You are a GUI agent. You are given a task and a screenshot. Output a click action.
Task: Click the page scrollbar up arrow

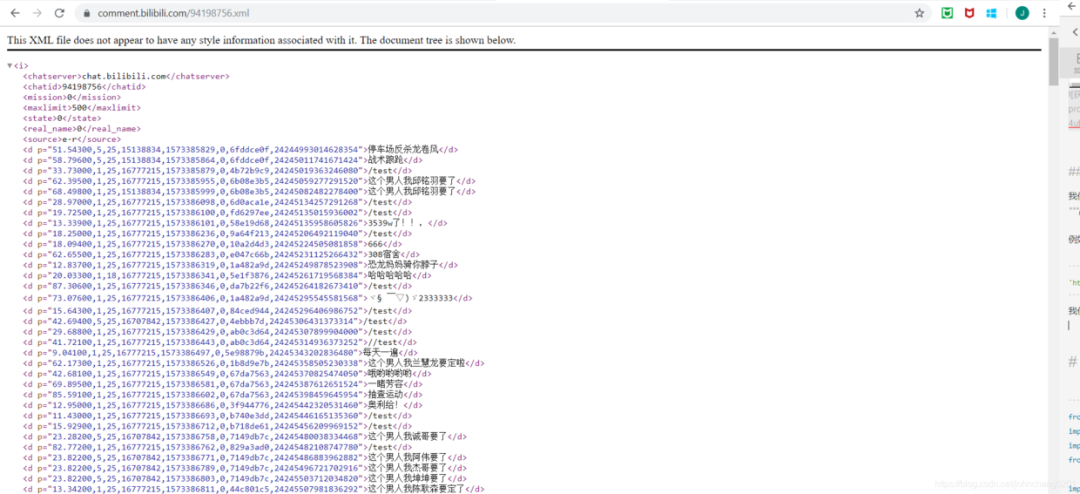(1053, 32)
